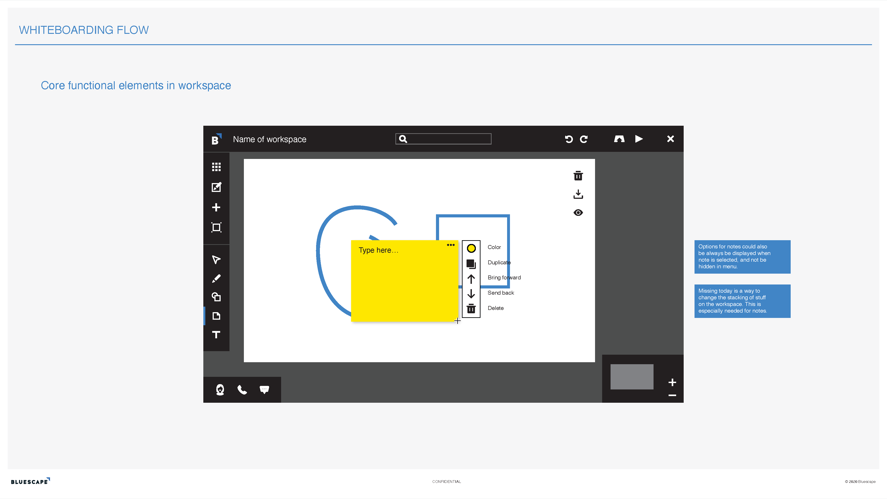The height and width of the screenshot is (499, 887).
Task: Click the Undo arrow in top bar
Action: point(568,139)
